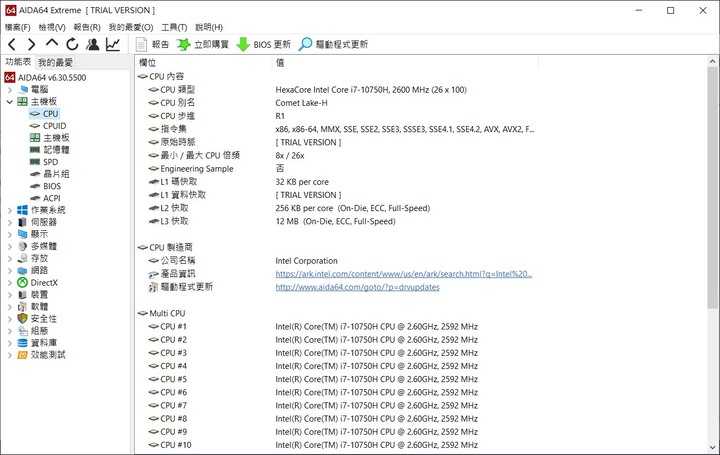
Task: Click the vertical scrollbar thumb
Action: tap(712, 187)
